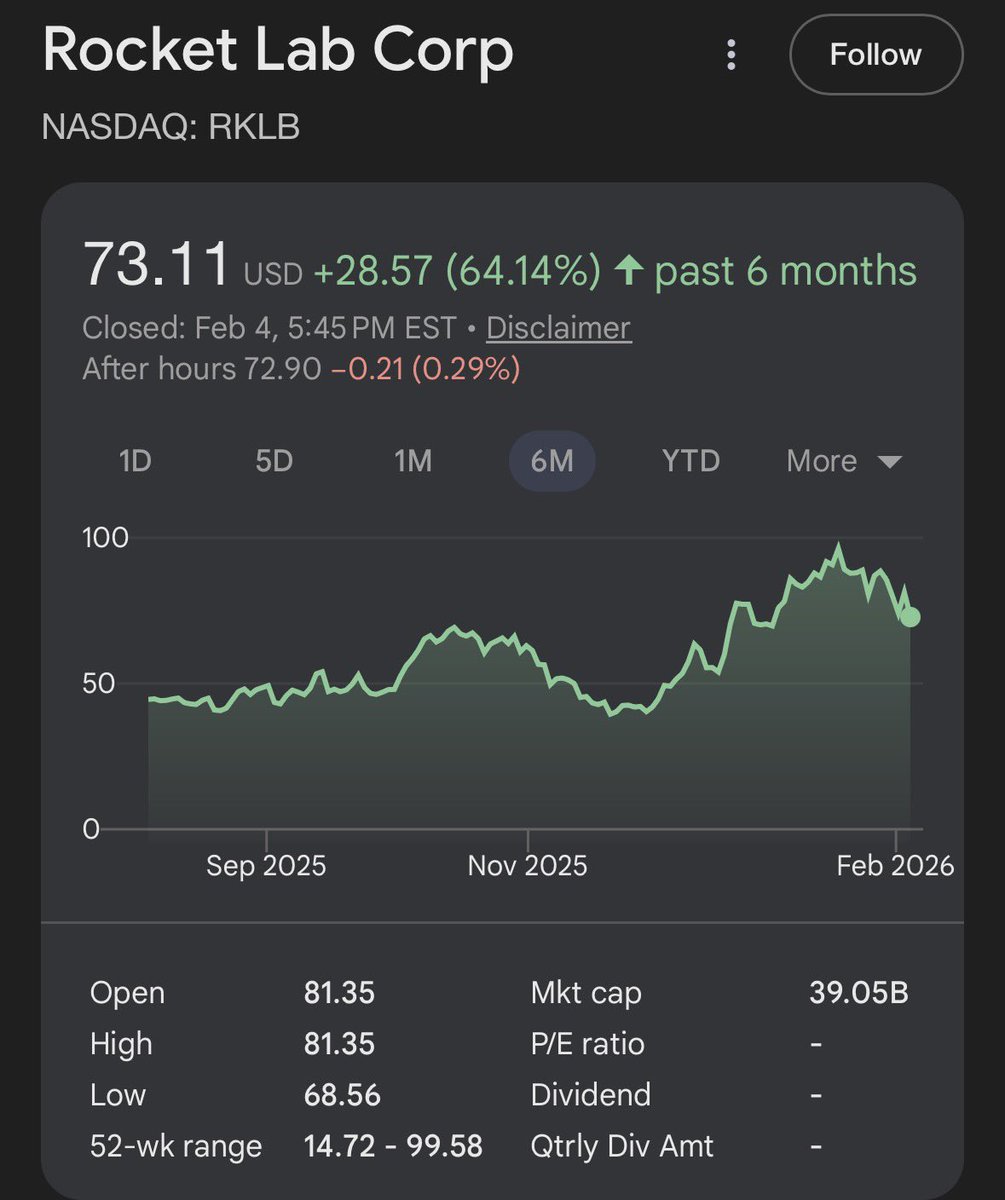Click the 52-wk range label
This screenshot has height=1200, width=1005.
(175, 1146)
